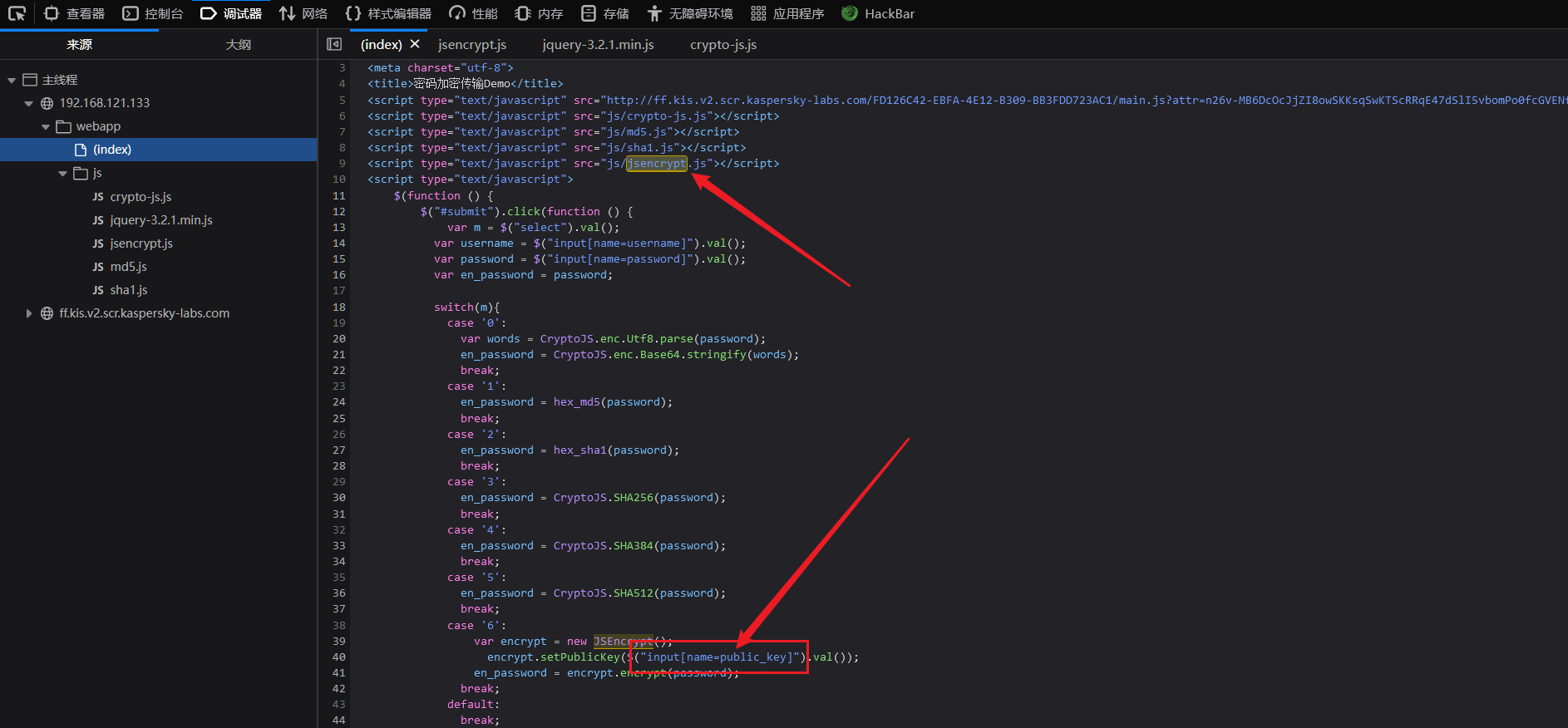Switch to the crypto-js.js editor tab
This screenshot has width=1568, height=728.
[723, 45]
